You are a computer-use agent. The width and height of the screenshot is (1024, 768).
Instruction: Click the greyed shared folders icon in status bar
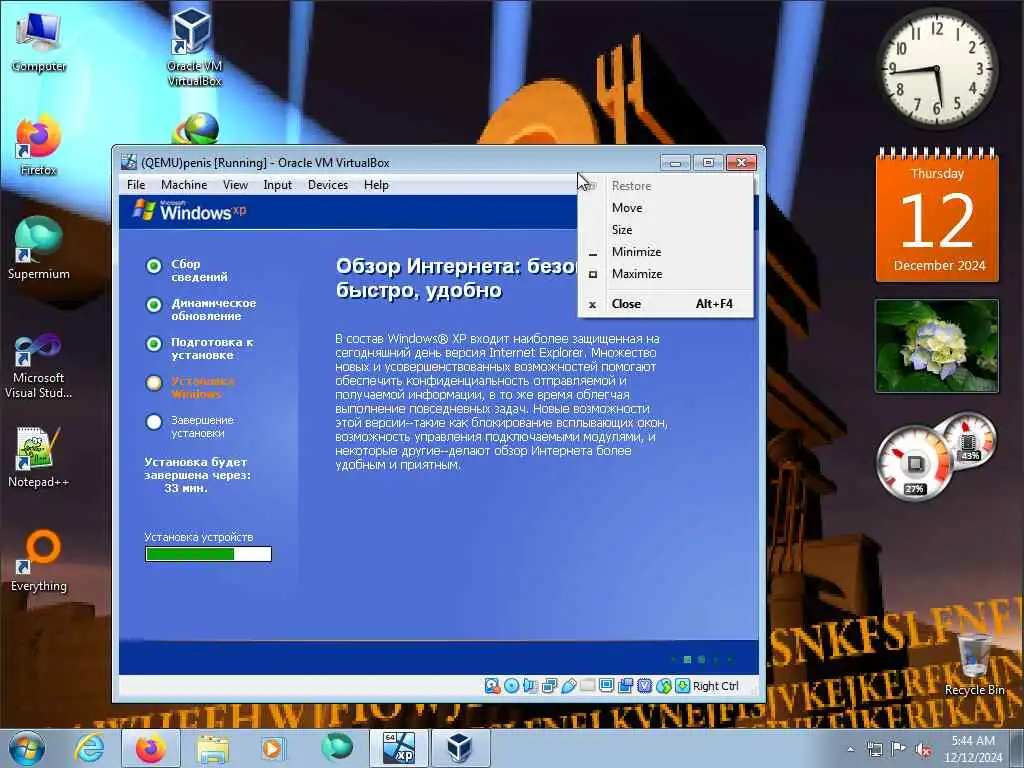click(x=587, y=686)
